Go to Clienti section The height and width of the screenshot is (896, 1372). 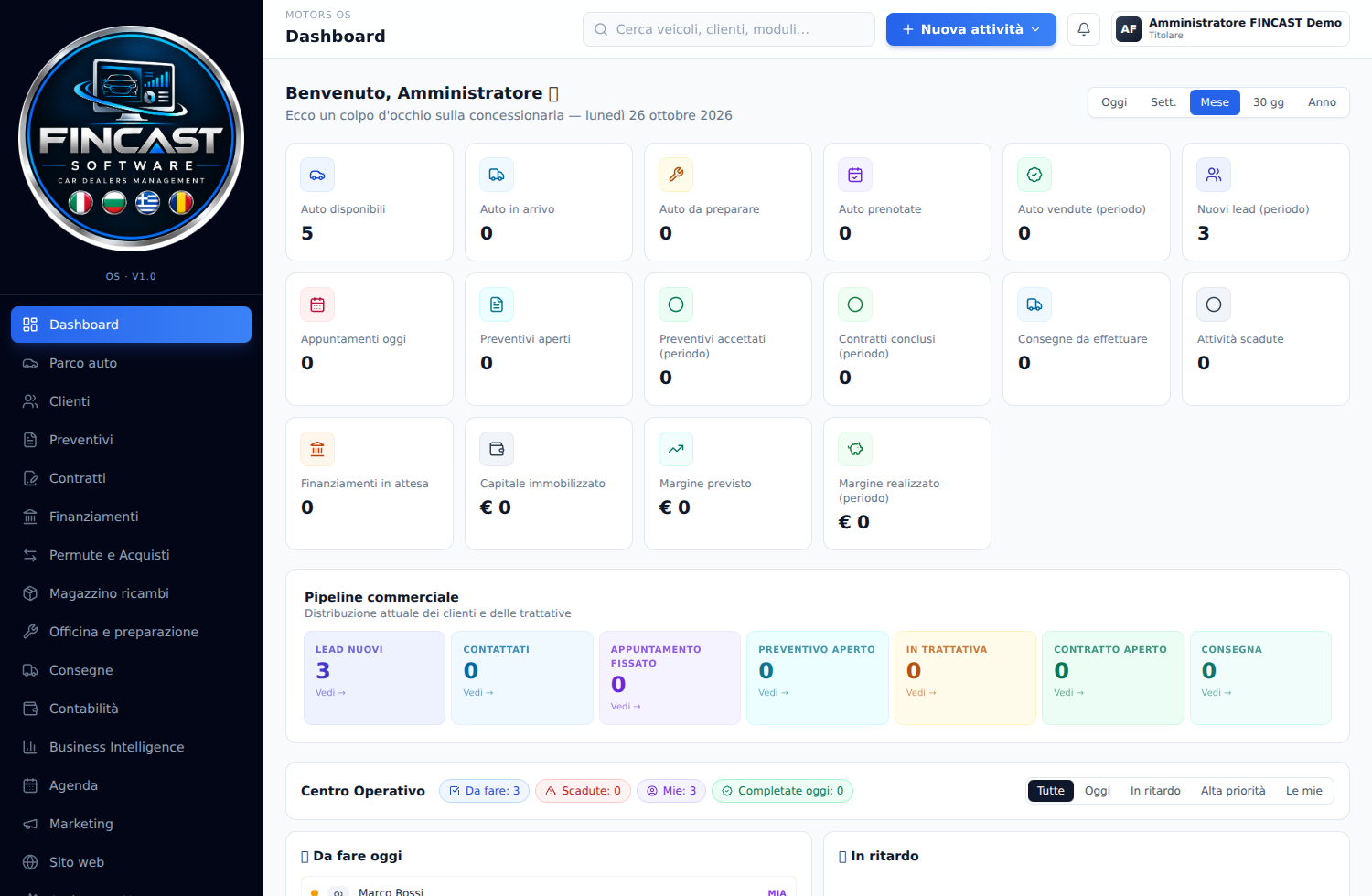(131, 401)
